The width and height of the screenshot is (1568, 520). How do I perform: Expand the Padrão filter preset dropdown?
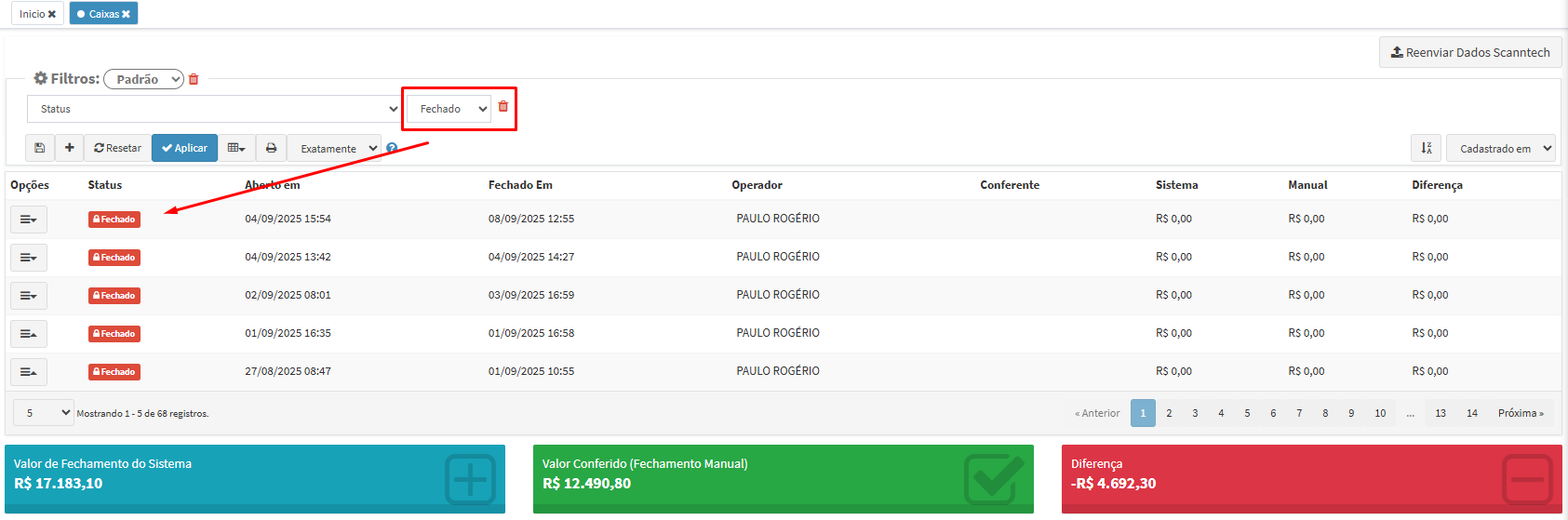(x=143, y=79)
